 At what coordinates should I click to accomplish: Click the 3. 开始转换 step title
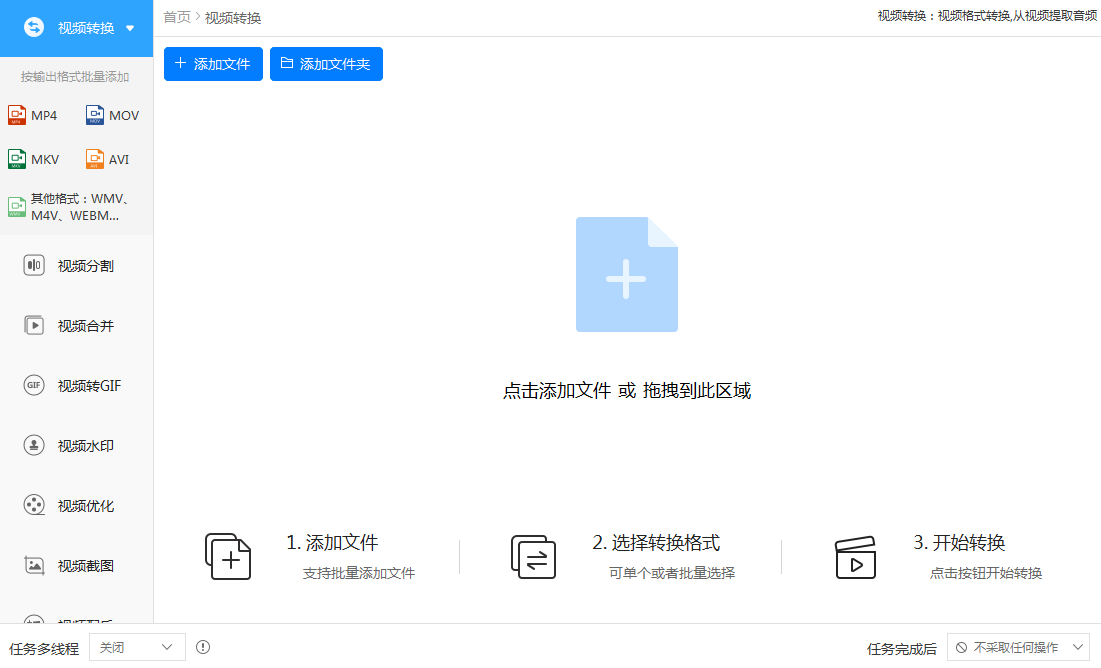coord(959,542)
